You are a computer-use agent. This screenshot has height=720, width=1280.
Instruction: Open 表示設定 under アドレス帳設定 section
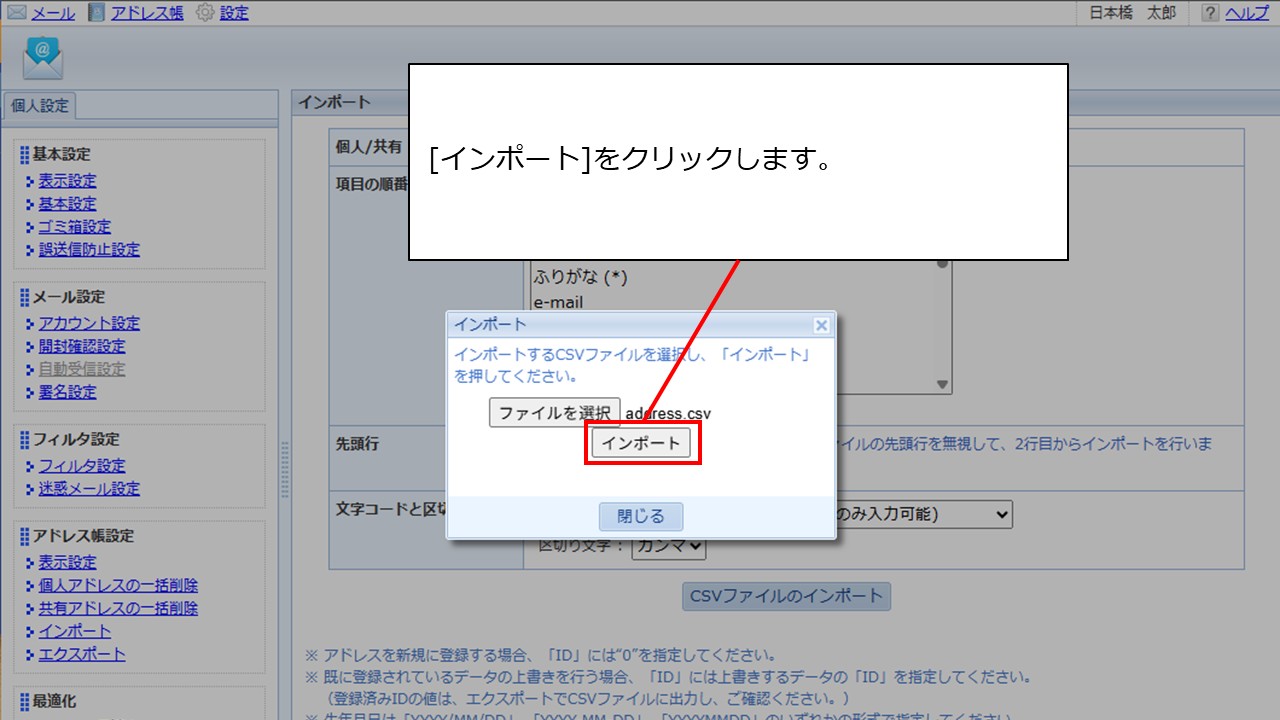[67, 562]
